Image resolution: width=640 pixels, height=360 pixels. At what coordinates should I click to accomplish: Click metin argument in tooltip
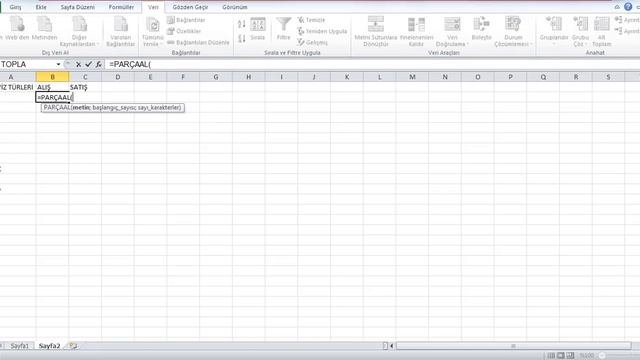click(81, 108)
